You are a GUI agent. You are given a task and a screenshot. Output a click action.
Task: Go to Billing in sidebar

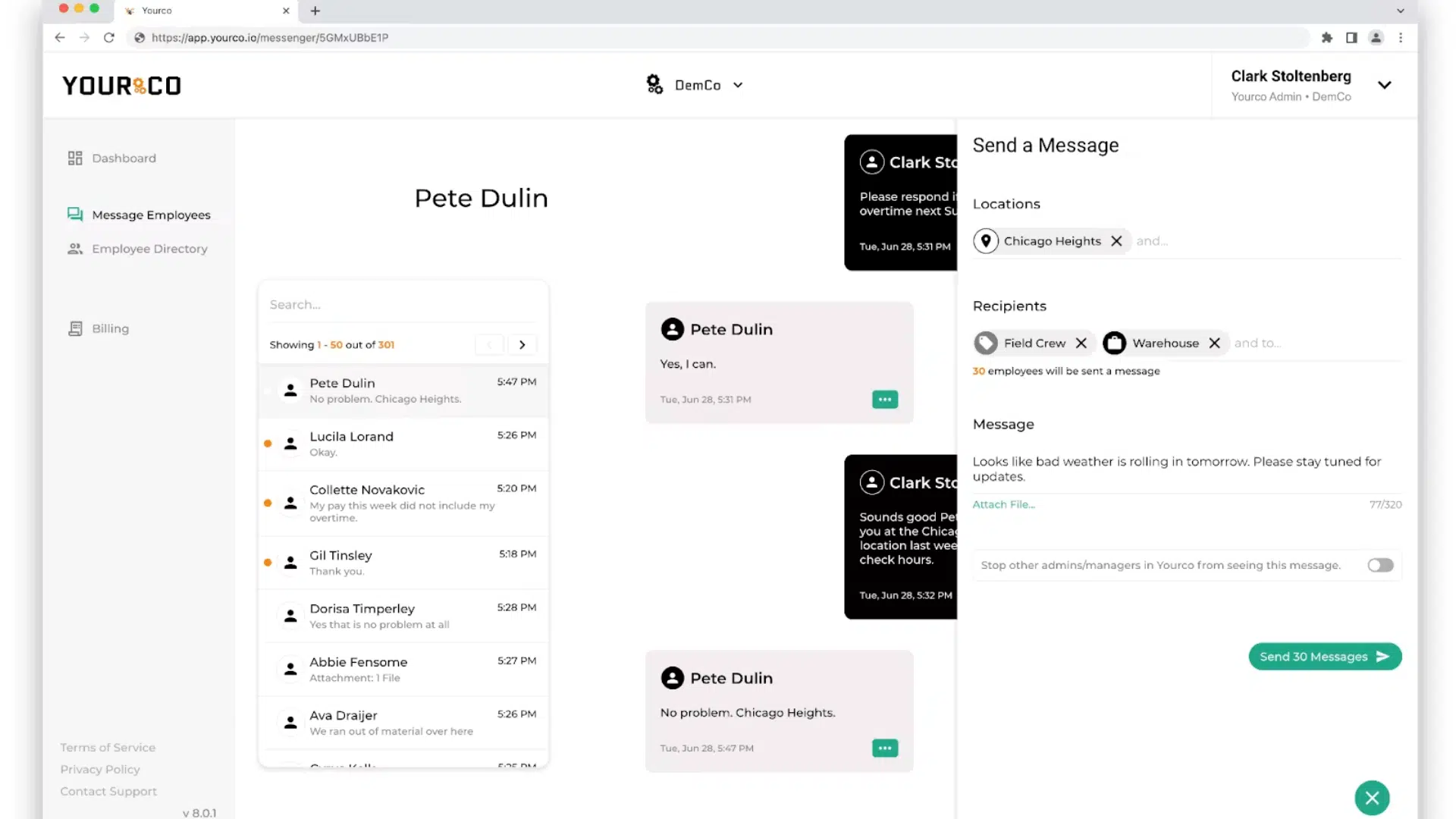tap(99, 328)
